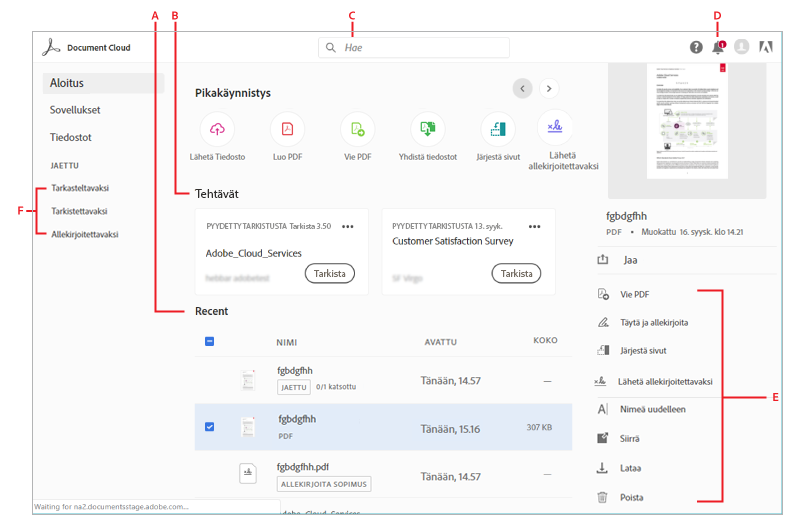Screen dimensions: 800x524
Task: Uncheck the selected fgbdgfhh PDF row
Action: click(x=210, y=427)
